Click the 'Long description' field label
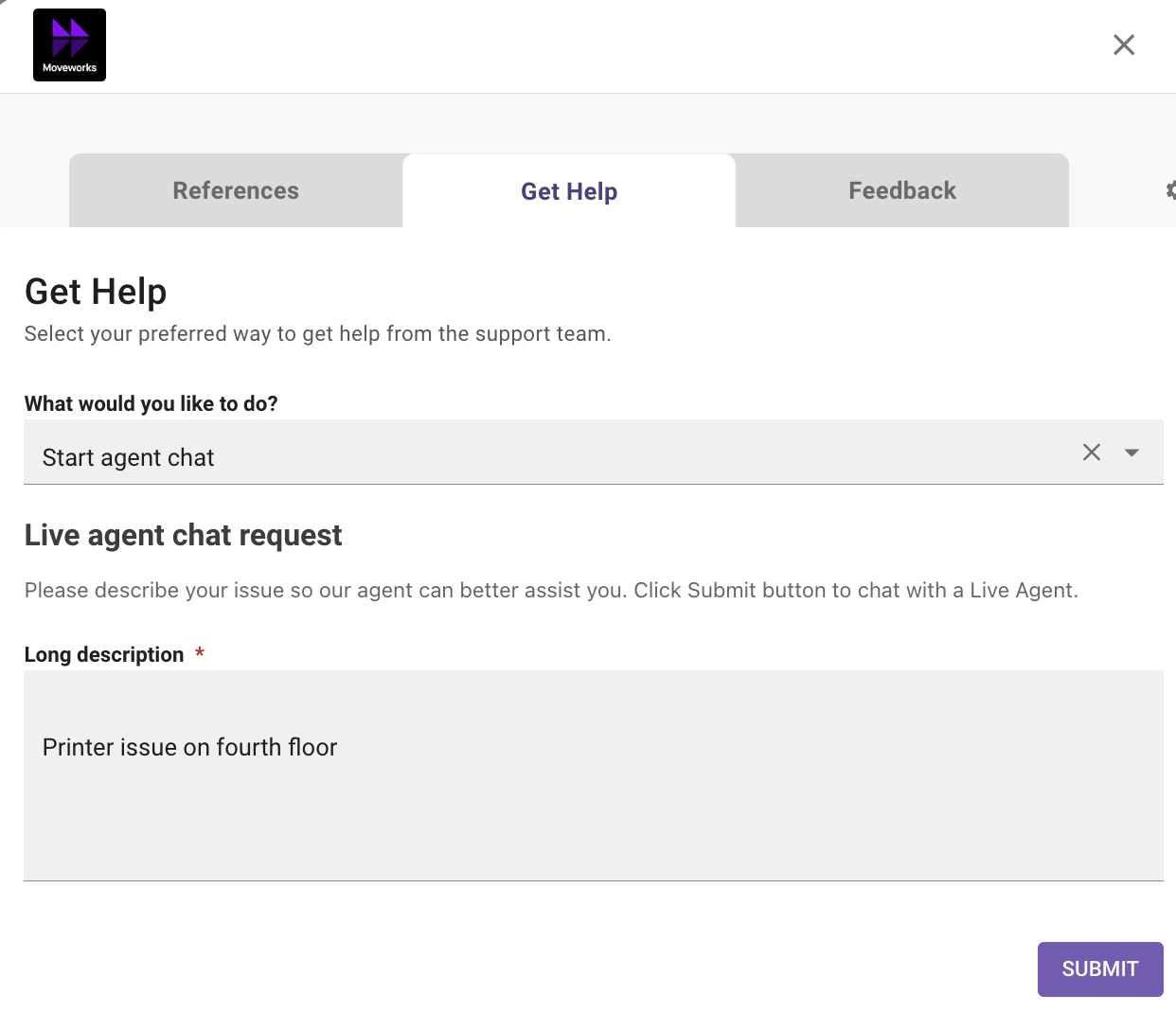The image size is (1176, 1013). (104, 655)
